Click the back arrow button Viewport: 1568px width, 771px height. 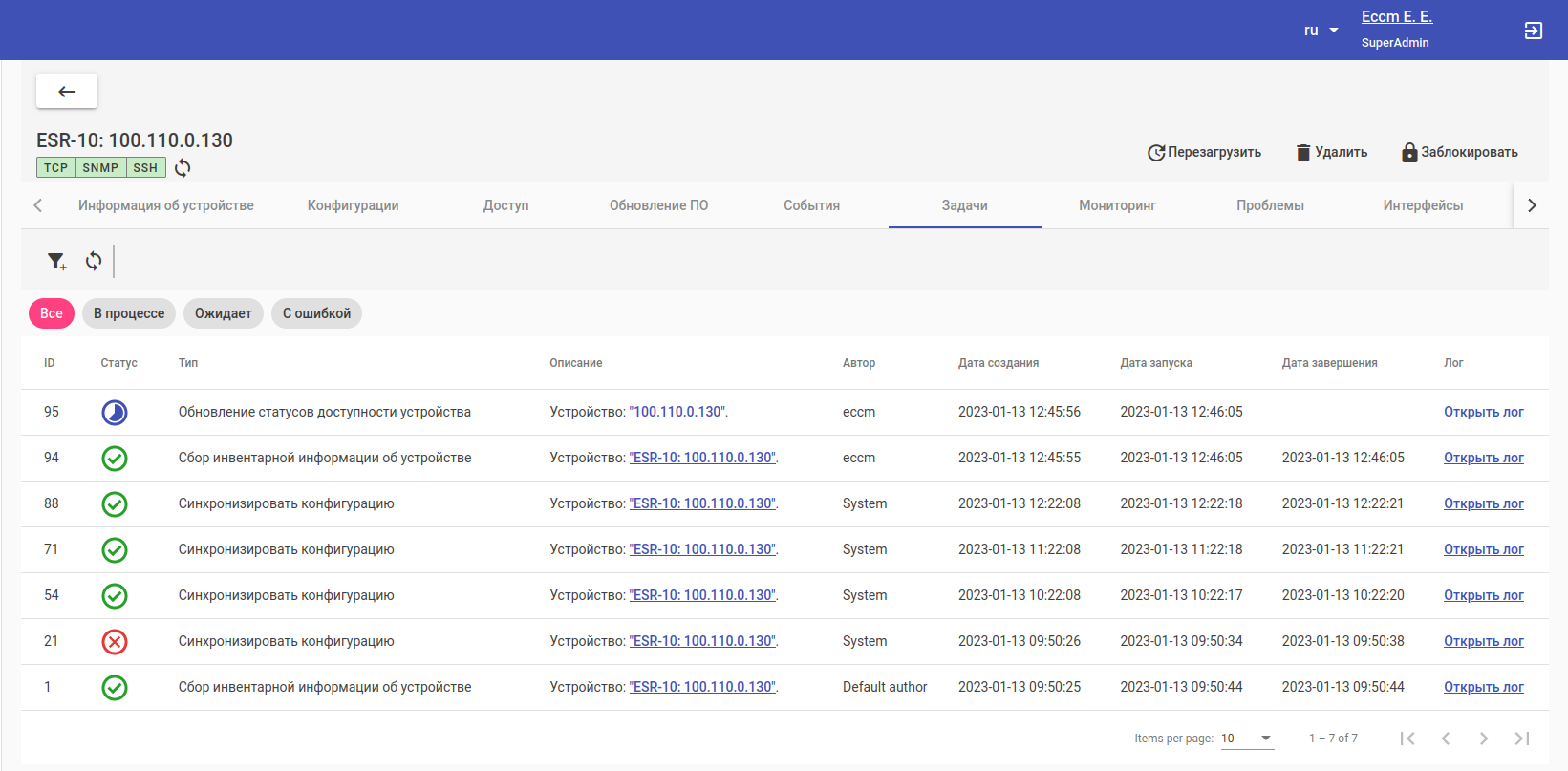pos(67,92)
